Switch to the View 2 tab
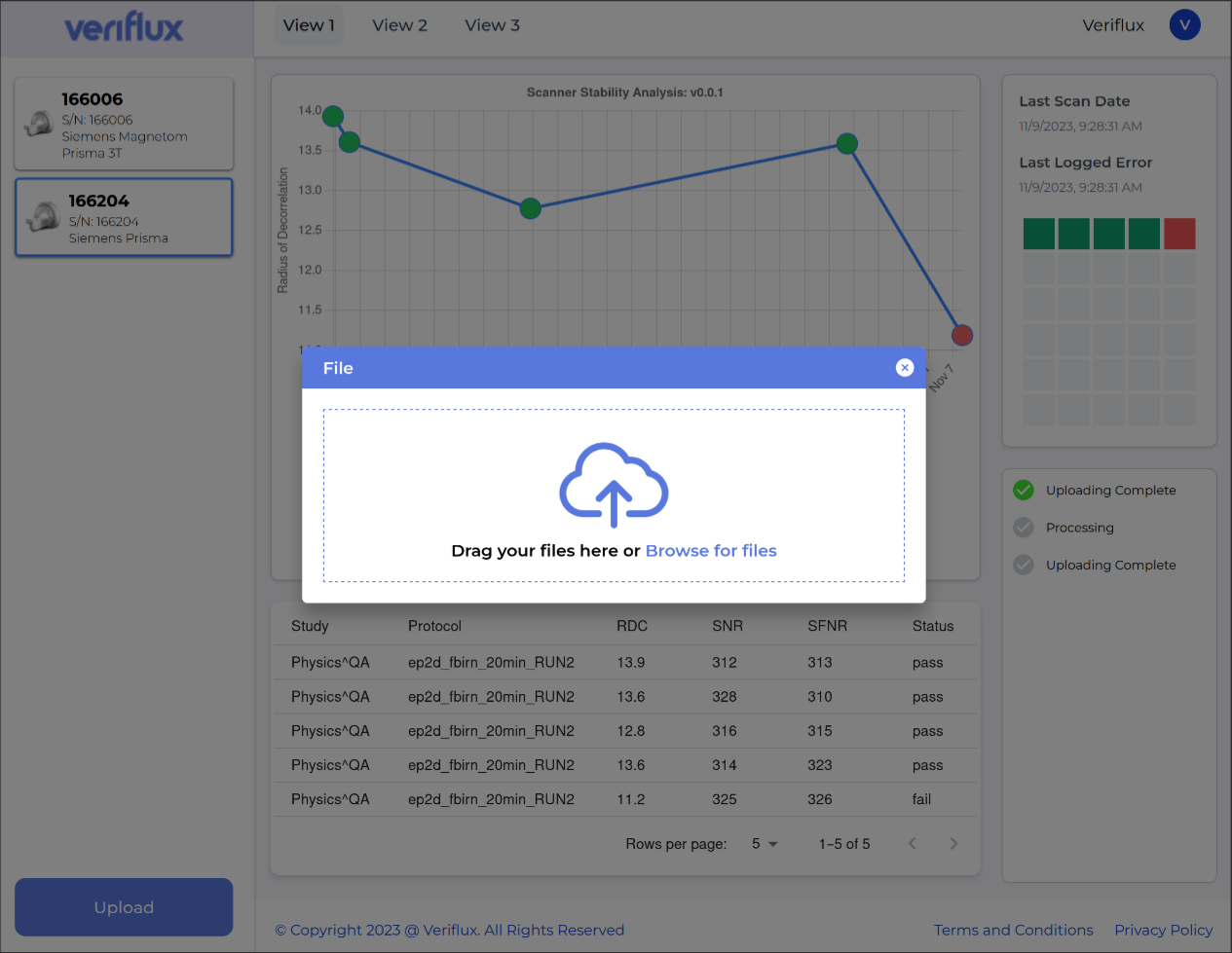 pos(399,25)
